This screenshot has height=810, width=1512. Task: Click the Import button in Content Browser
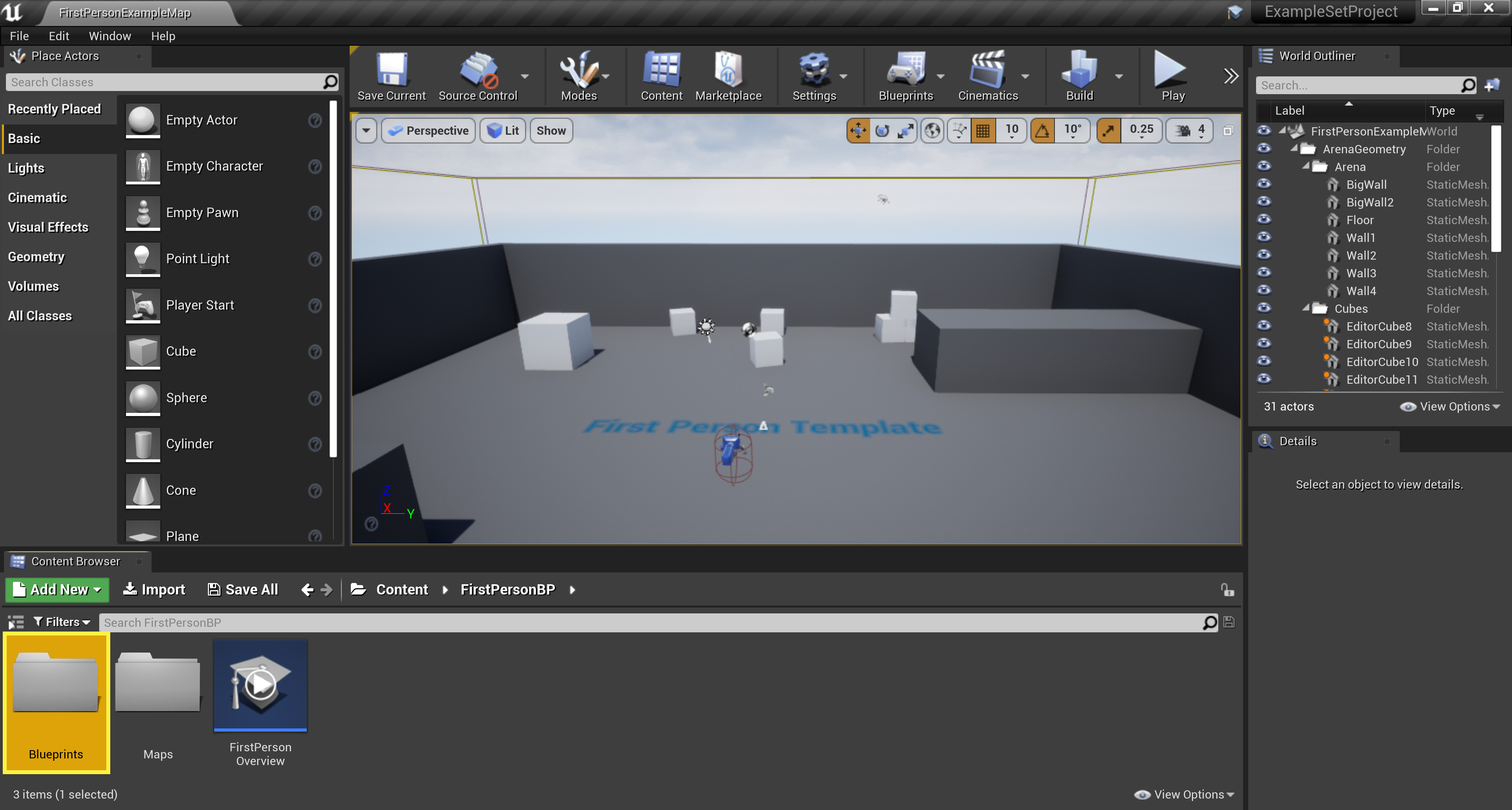tap(154, 589)
